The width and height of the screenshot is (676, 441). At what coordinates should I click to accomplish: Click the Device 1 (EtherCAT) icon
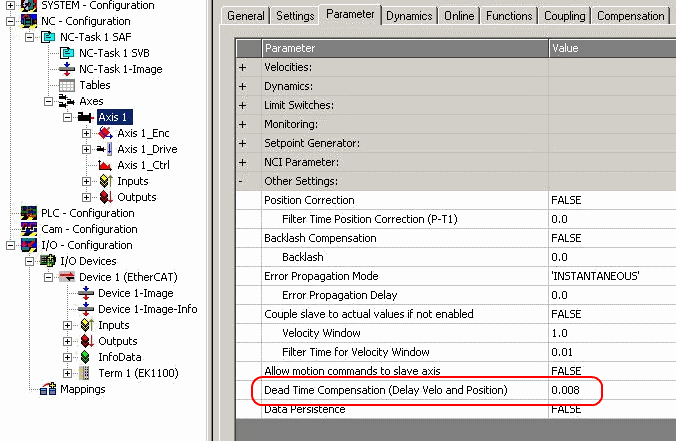[67, 277]
